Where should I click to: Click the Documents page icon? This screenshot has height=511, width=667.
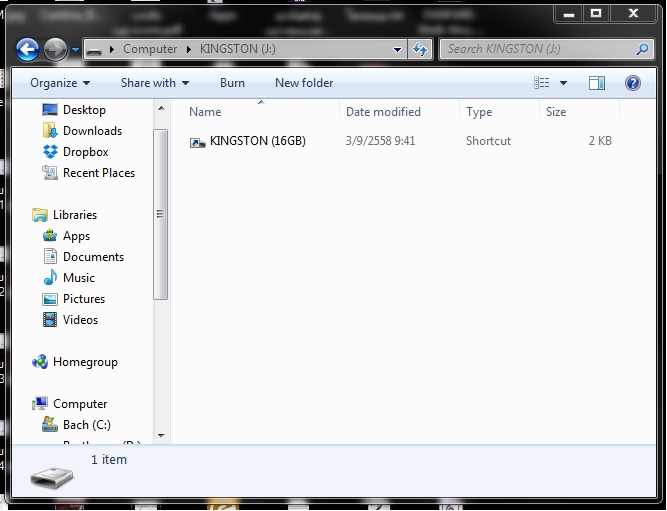(x=50, y=257)
